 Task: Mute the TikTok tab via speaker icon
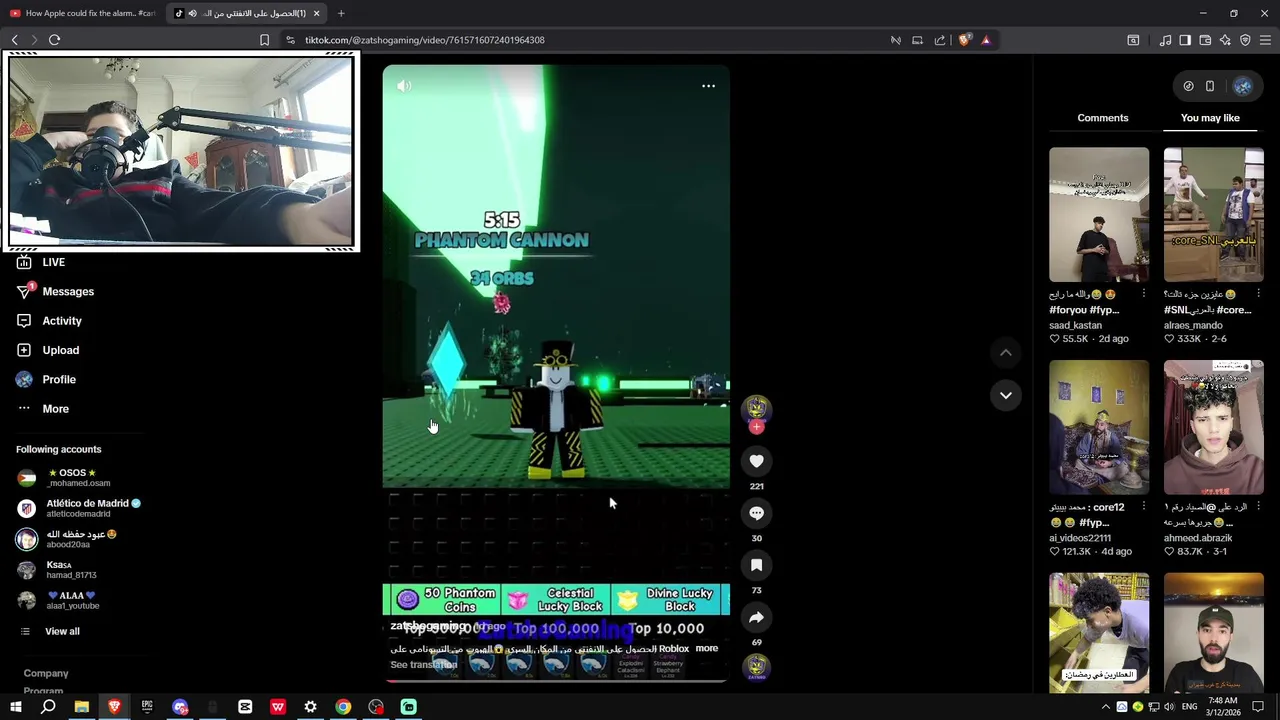tap(192, 13)
